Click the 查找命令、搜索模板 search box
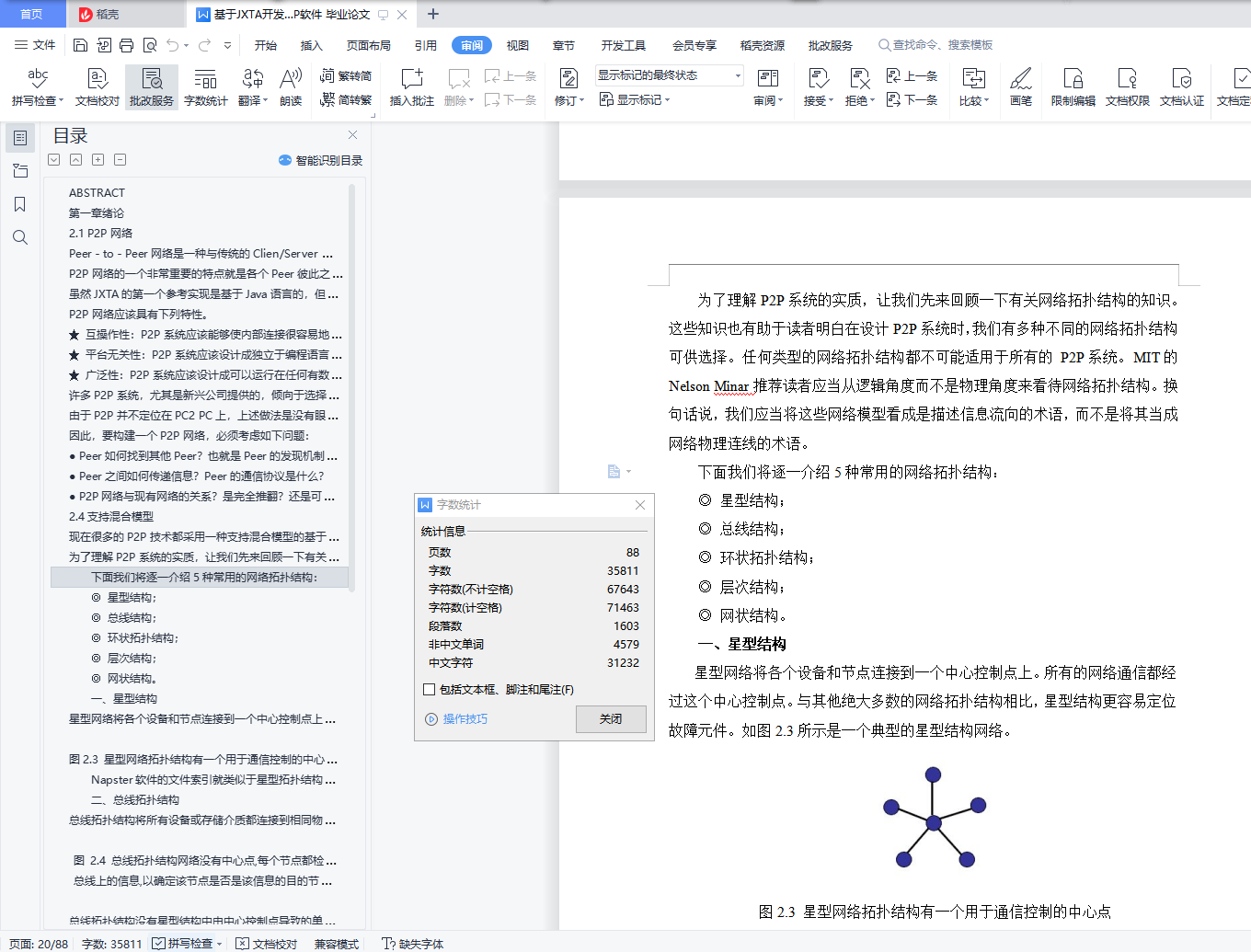Viewport: 1251px width, 952px height. [x=936, y=45]
